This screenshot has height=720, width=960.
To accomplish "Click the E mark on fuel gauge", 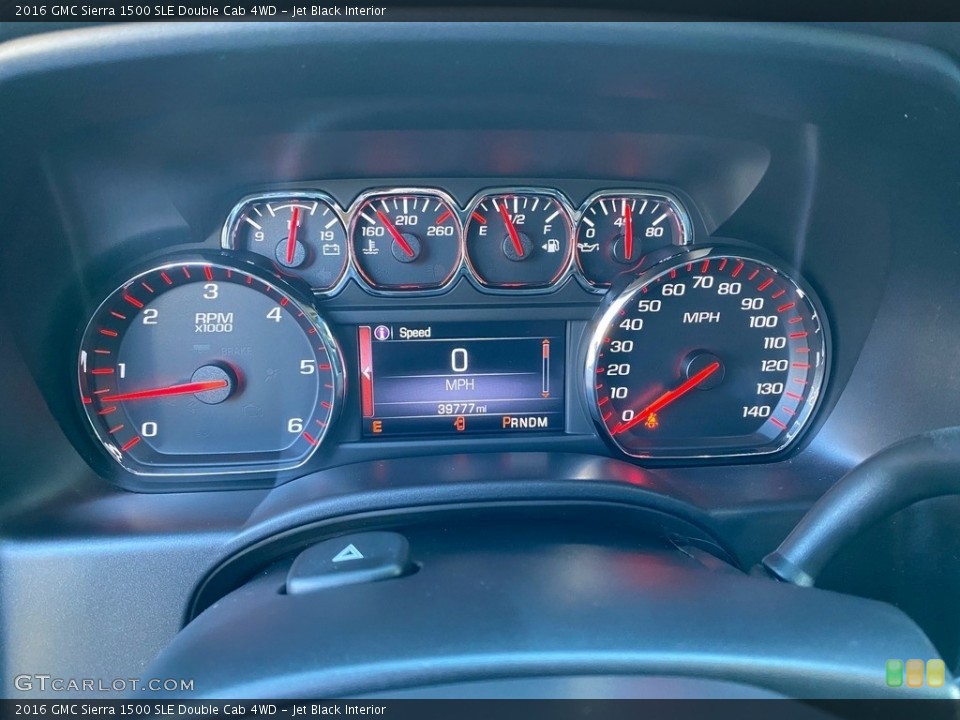I will [482, 231].
